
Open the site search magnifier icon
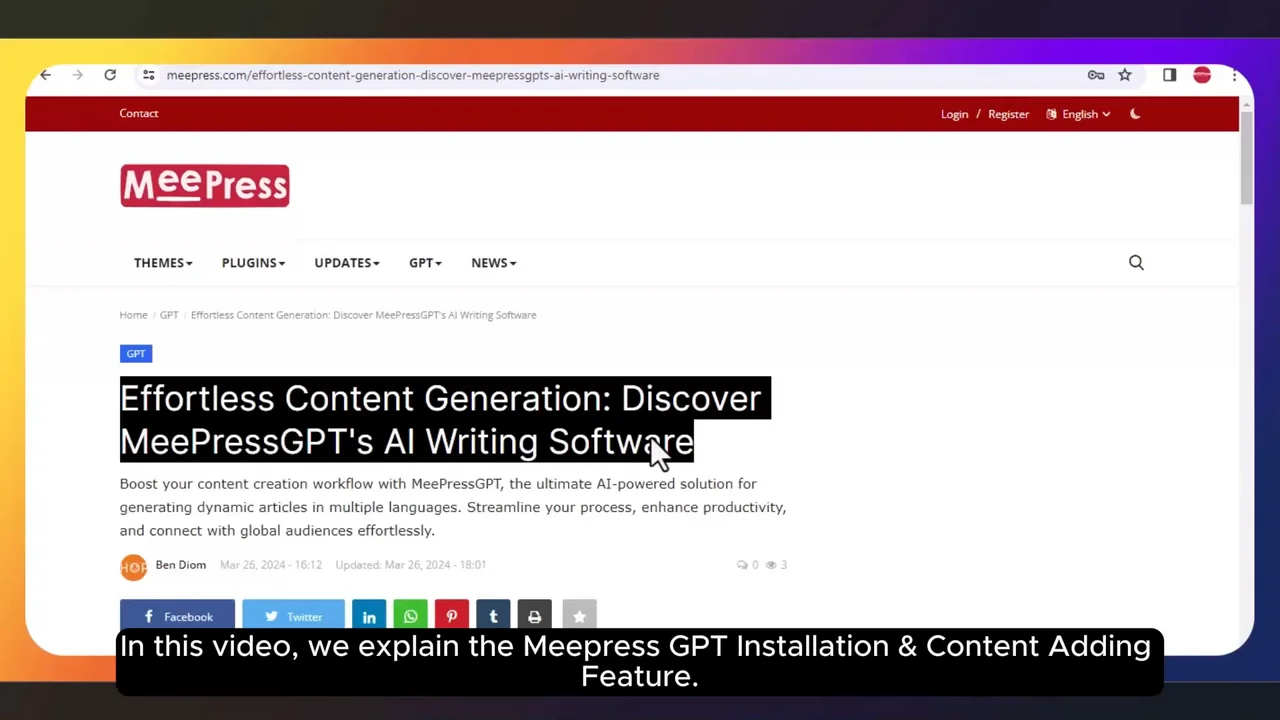click(1136, 262)
